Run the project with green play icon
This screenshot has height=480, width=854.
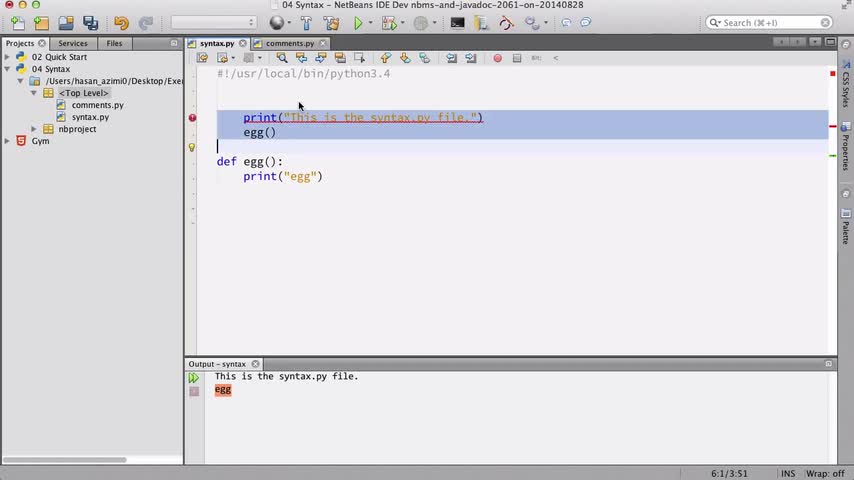point(358,23)
